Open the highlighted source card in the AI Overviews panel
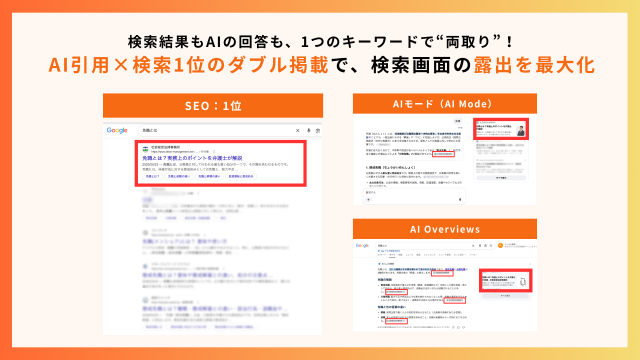Image resolution: width=640 pixels, height=360 pixels. [506, 280]
